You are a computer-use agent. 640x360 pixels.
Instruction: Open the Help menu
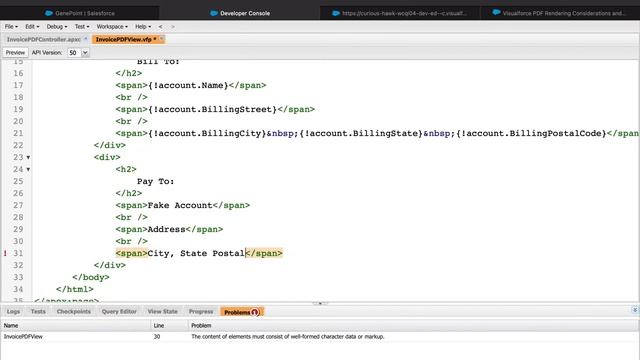click(143, 27)
